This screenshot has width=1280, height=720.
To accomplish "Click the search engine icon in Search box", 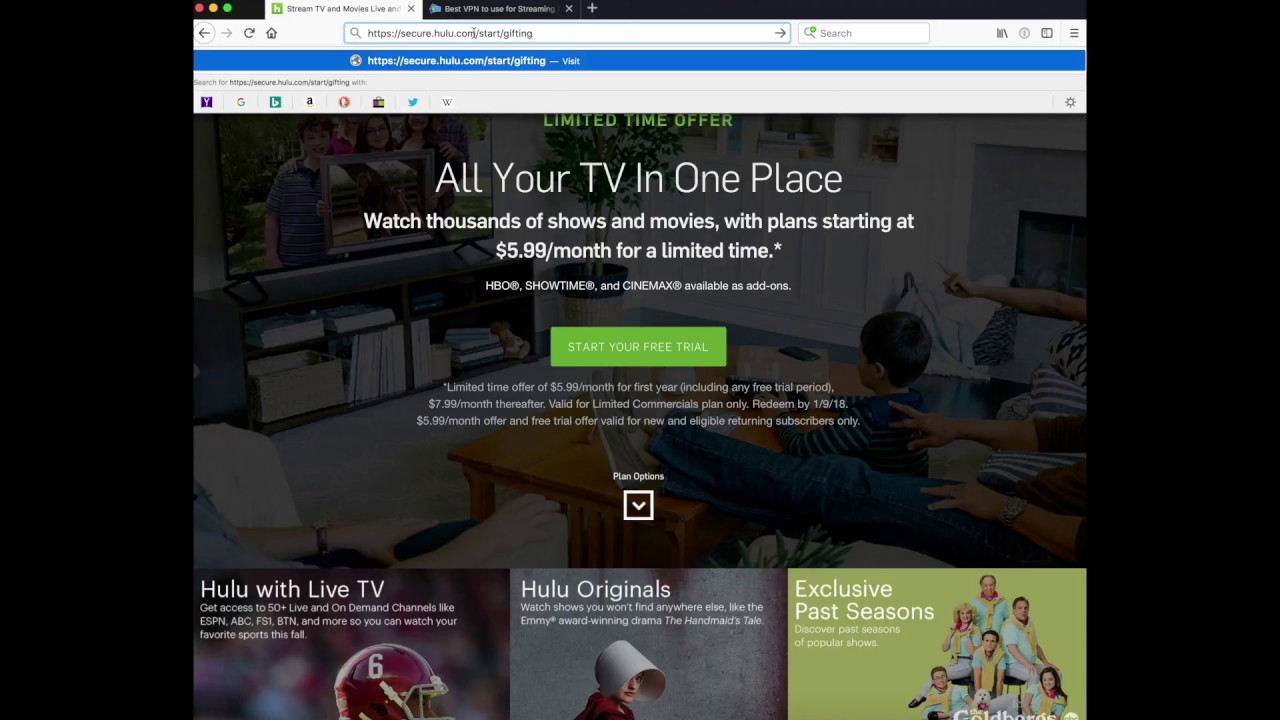I will pos(810,33).
